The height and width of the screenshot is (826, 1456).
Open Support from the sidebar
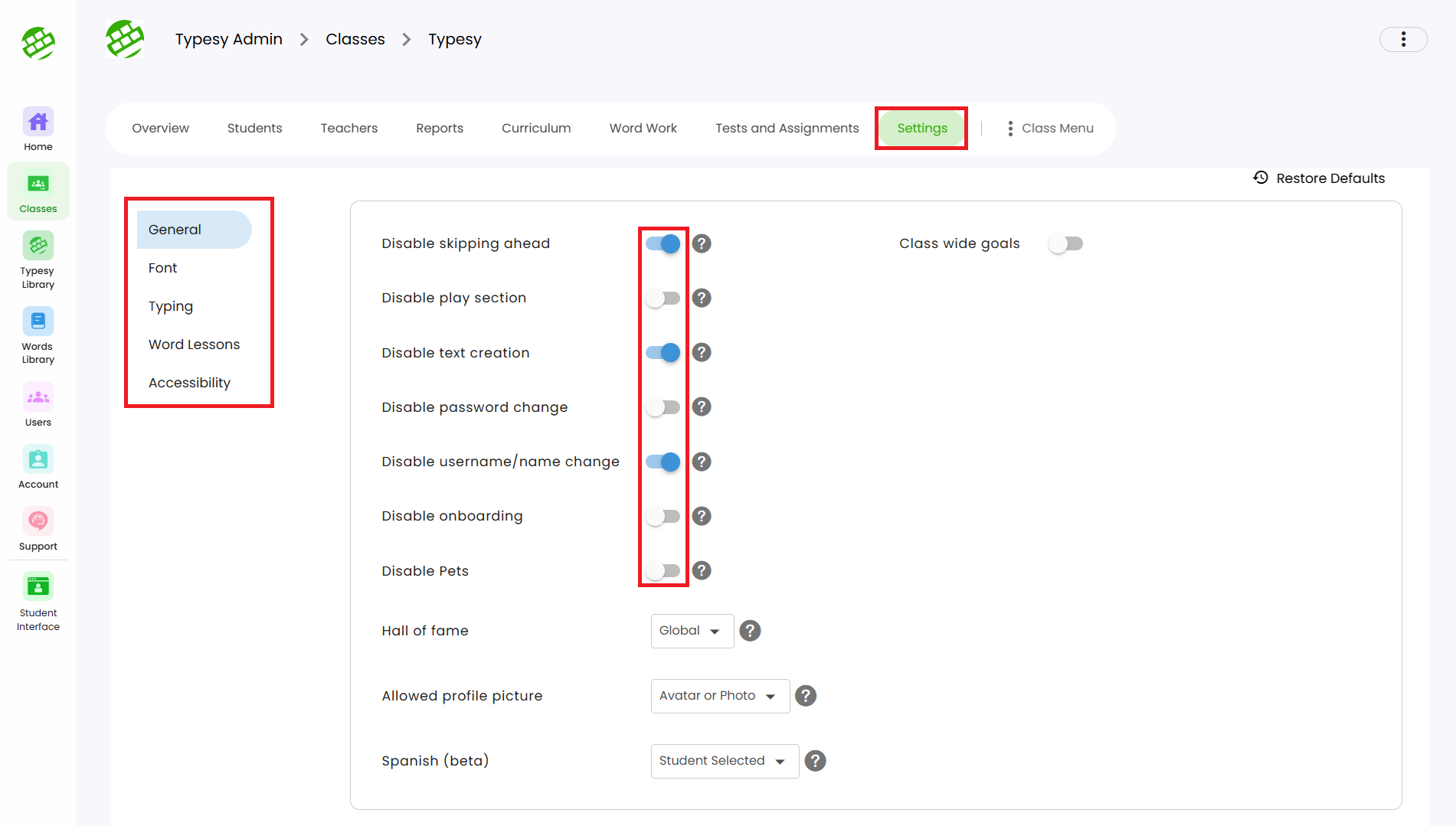38,522
